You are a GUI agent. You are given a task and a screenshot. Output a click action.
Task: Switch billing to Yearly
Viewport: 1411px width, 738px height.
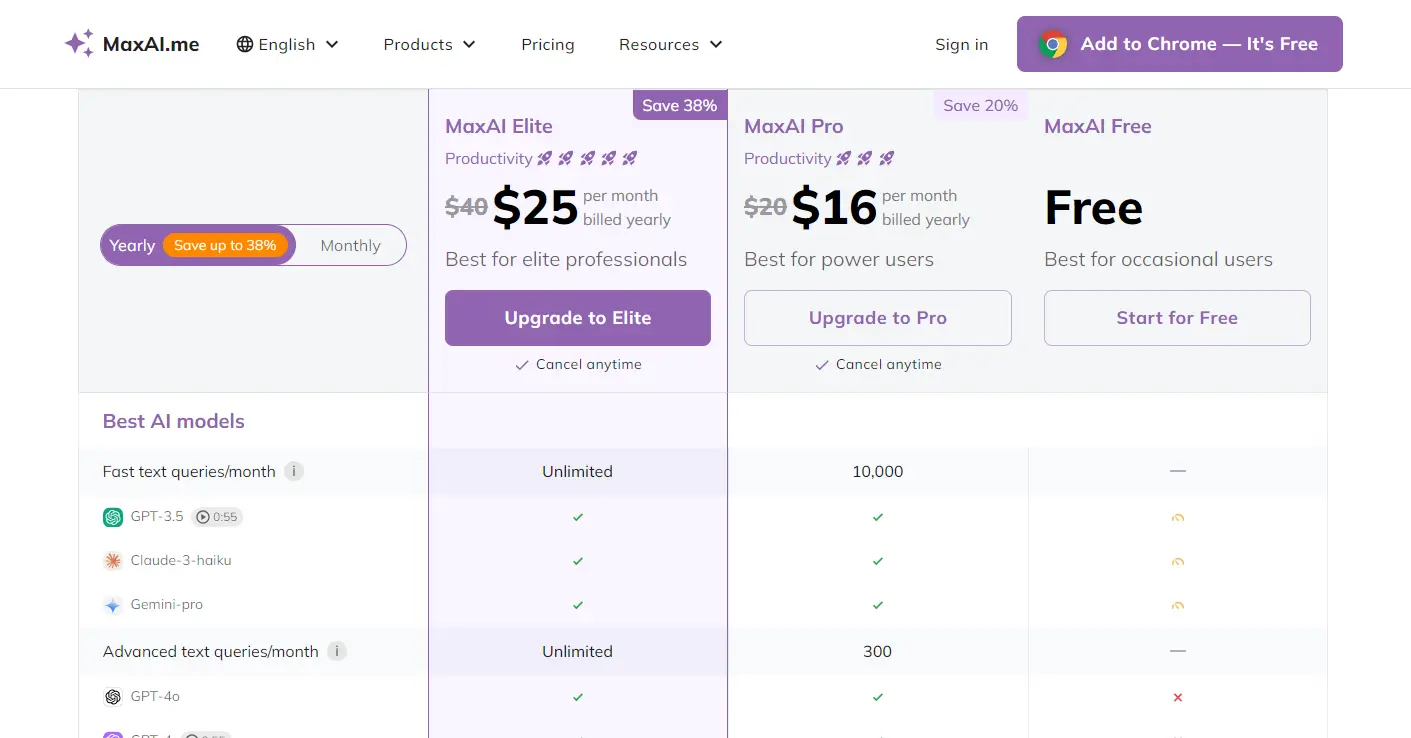198,245
